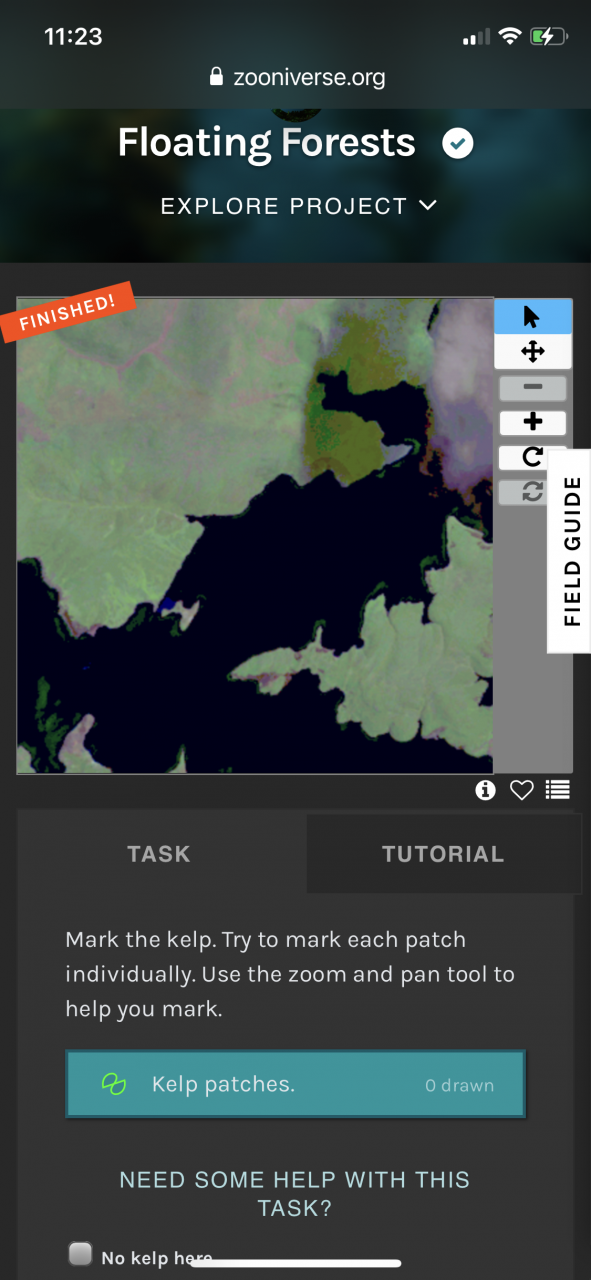Screen dimensions: 591x1280
Task: Tap the zooniverse.org address bar
Action: click(x=297, y=77)
